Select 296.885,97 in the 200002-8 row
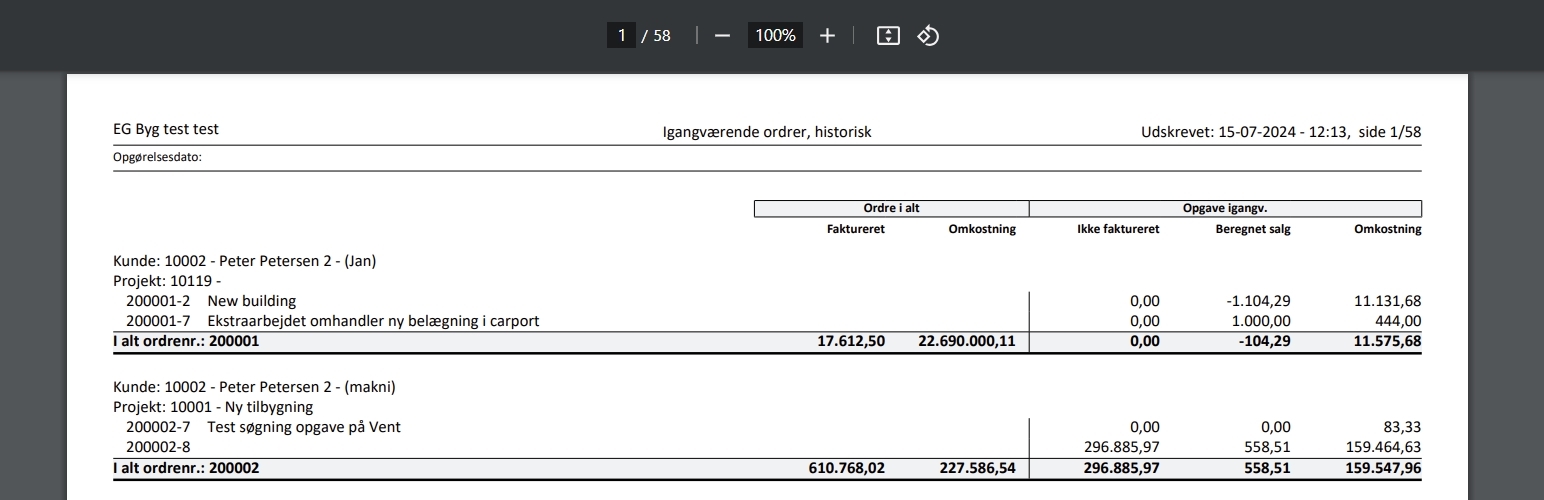The height and width of the screenshot is (500, 1544). tap(1121, 447)
